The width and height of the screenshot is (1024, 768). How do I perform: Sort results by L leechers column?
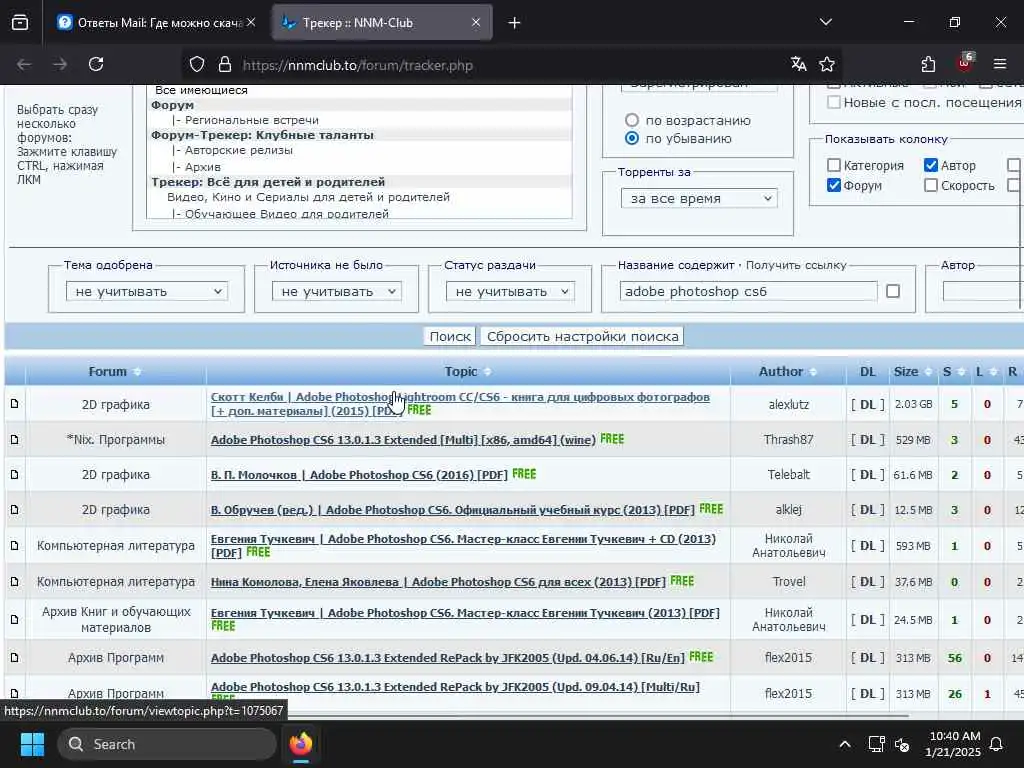986,372
